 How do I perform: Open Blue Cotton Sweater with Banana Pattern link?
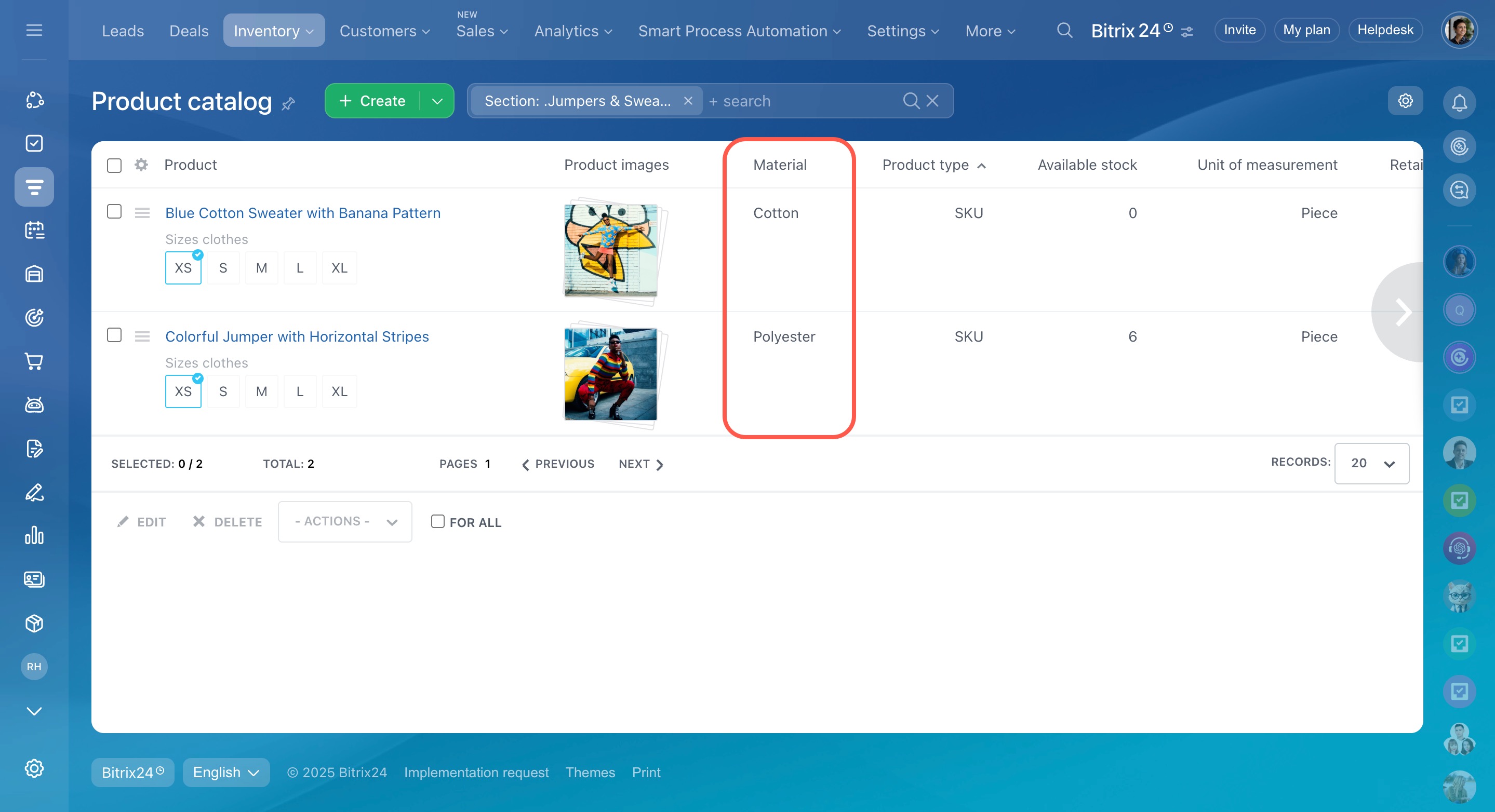click(302, 213)
